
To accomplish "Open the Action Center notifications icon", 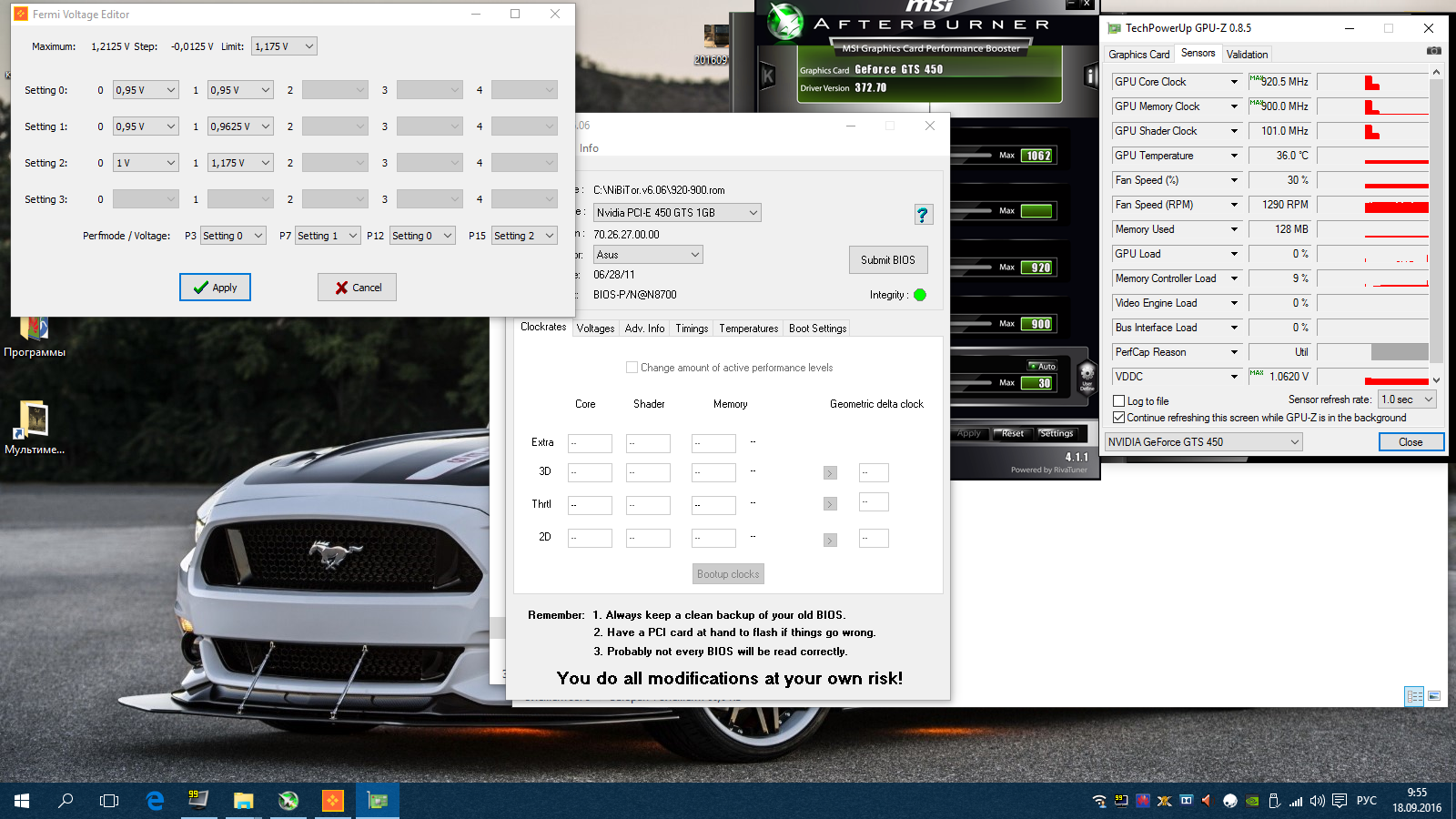I will pos(1340,801).
